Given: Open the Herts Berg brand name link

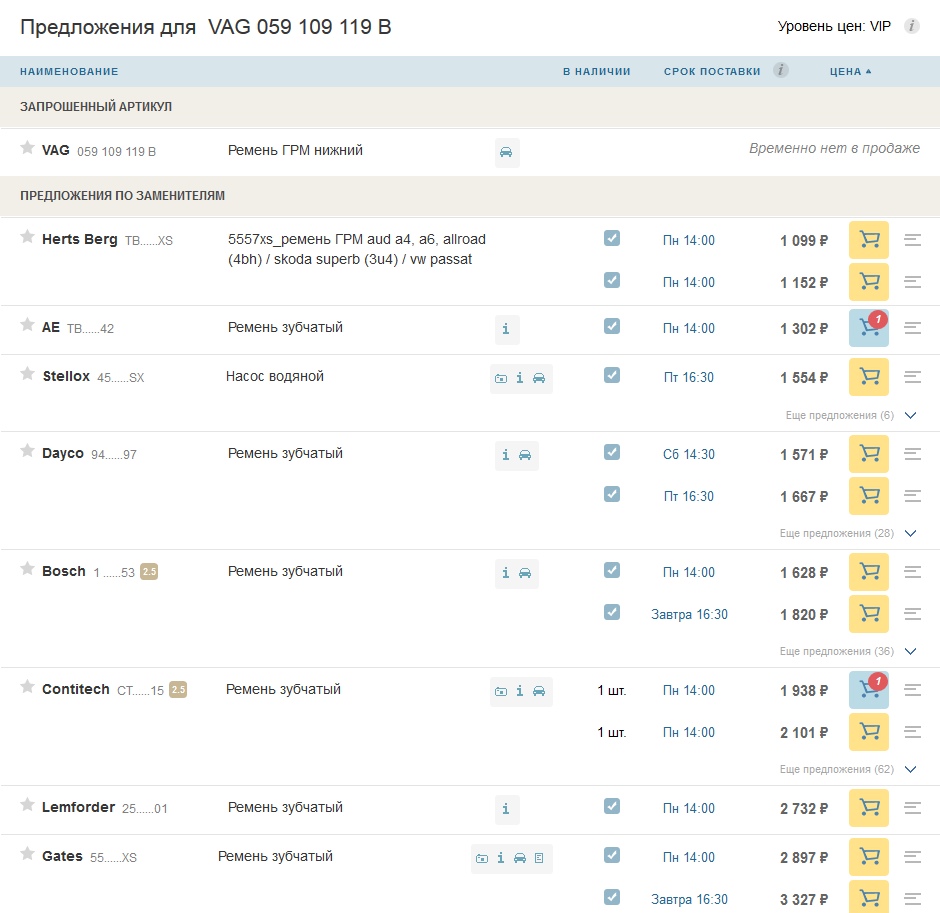Looking at the screenshot, I should coord(80,239).
